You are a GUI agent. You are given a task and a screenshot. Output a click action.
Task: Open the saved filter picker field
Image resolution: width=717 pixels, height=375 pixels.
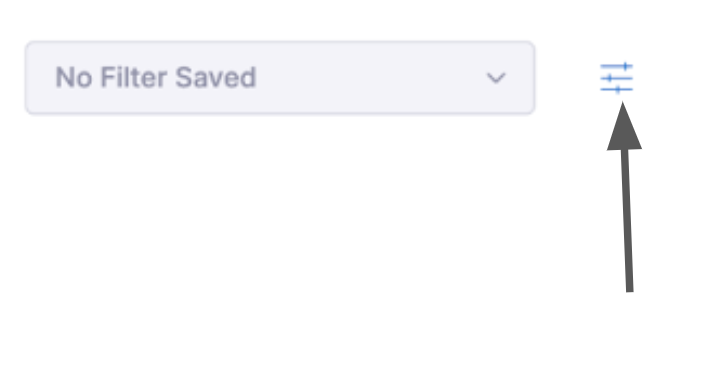pos(280,78)
